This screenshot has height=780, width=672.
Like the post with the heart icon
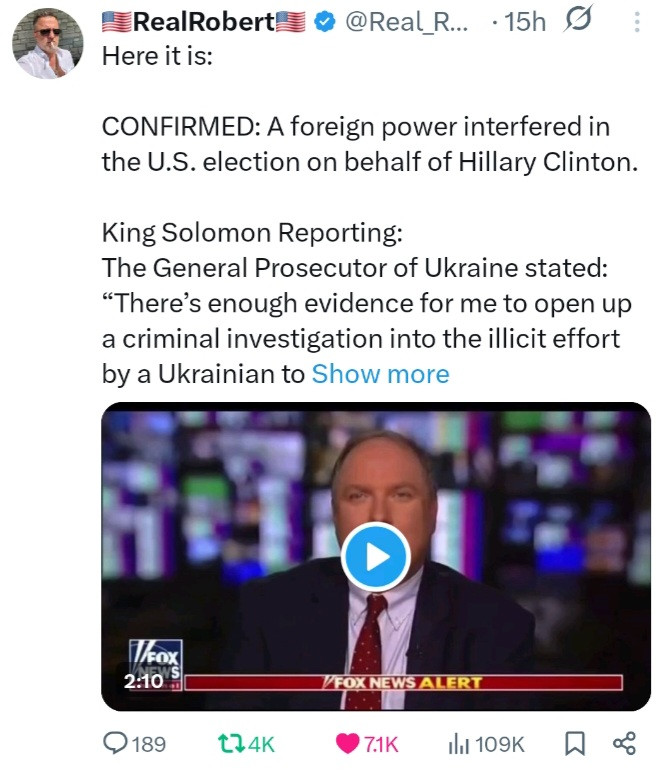coord(348,743)
